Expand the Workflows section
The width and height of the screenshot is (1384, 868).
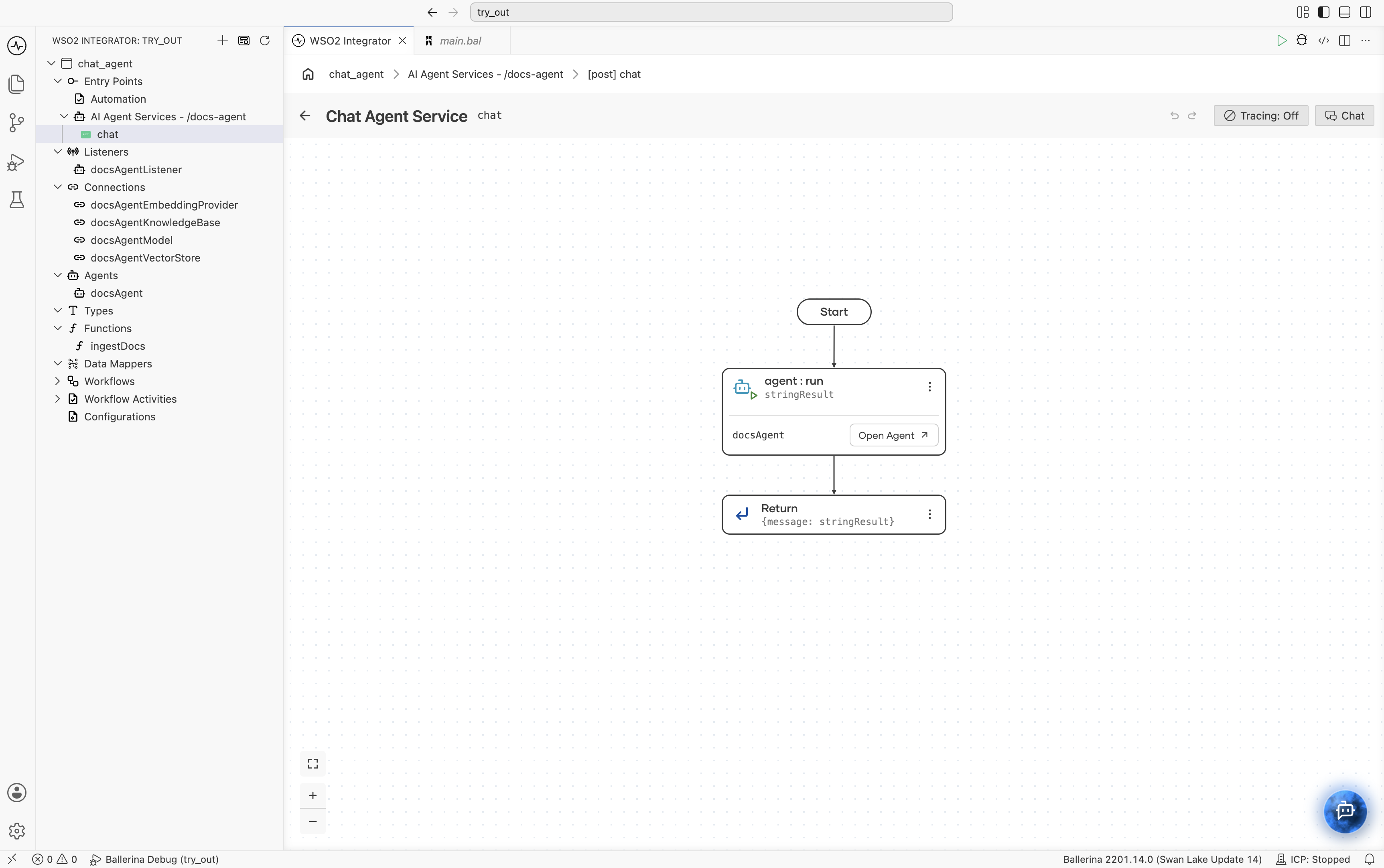tap(58, 381)
